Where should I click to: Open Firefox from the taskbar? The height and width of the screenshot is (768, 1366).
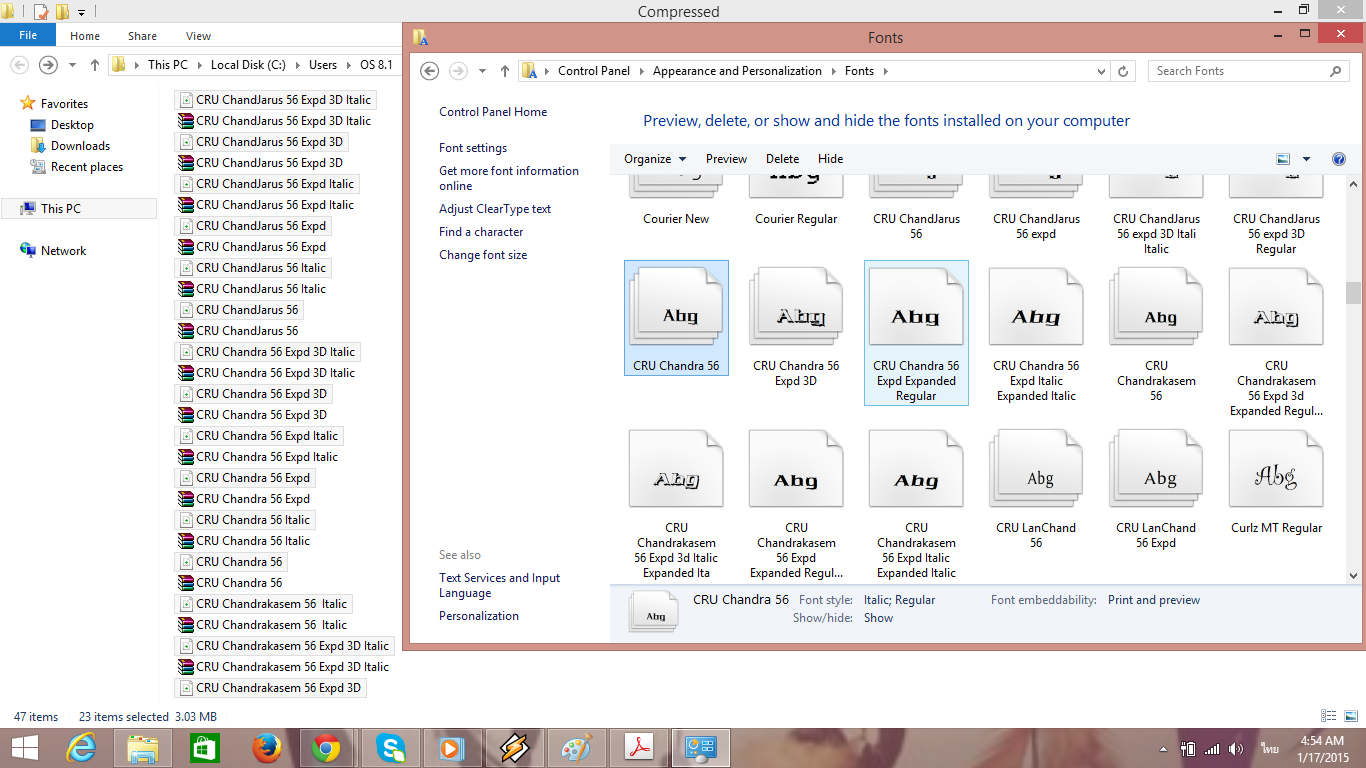pos(265,747)
